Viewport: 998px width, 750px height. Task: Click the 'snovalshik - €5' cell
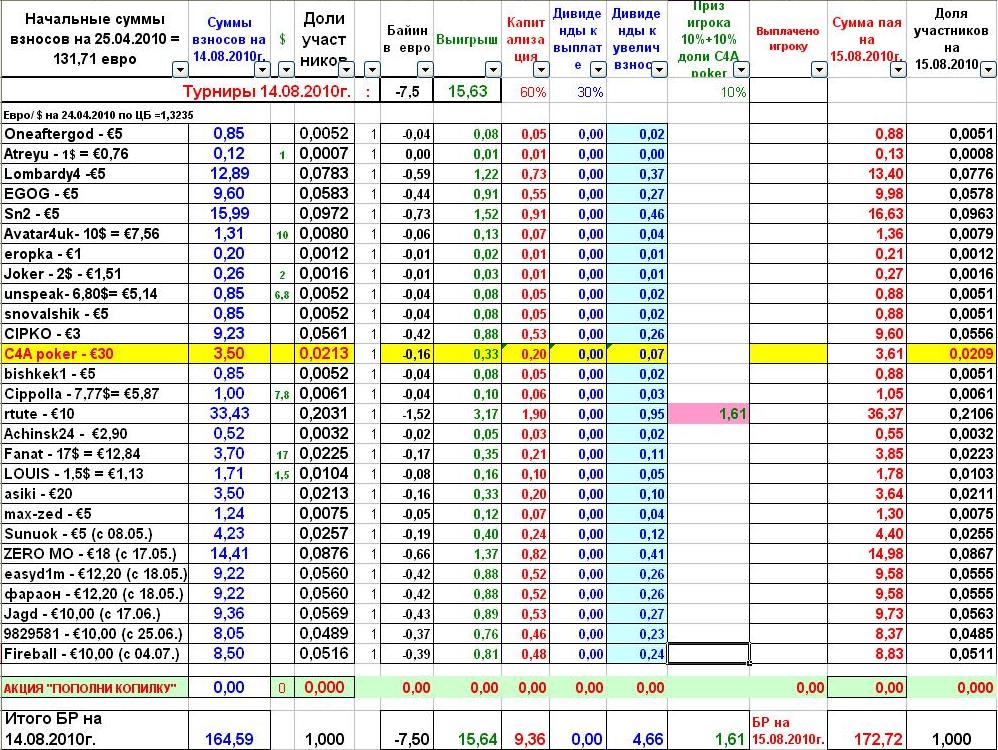click(95, 313)
